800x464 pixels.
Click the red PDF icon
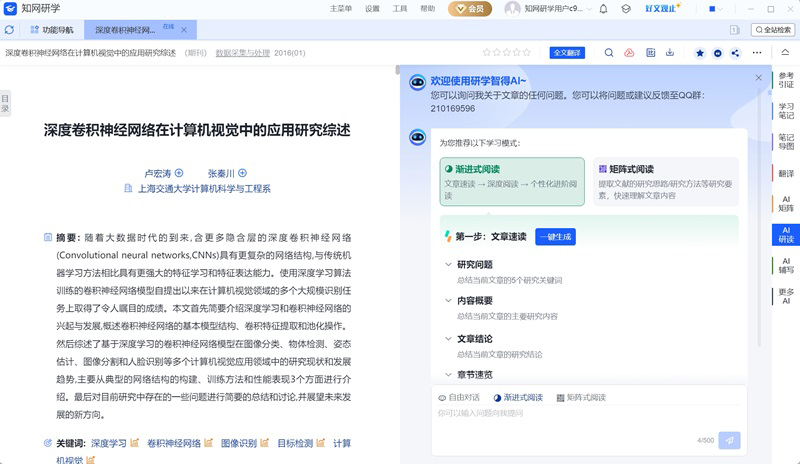pos(629,53)
